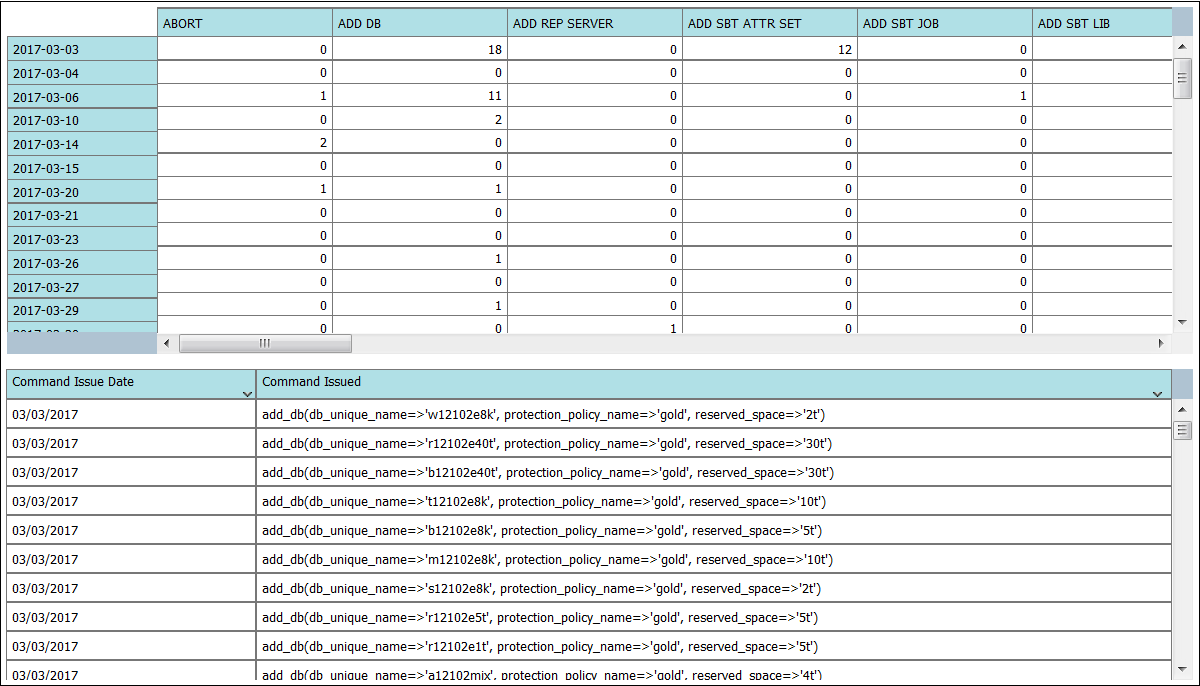The width and height of the screenshot is (1200, 686).
Task: Select the 2017-03-23 row header
Action: click(82, 239)
